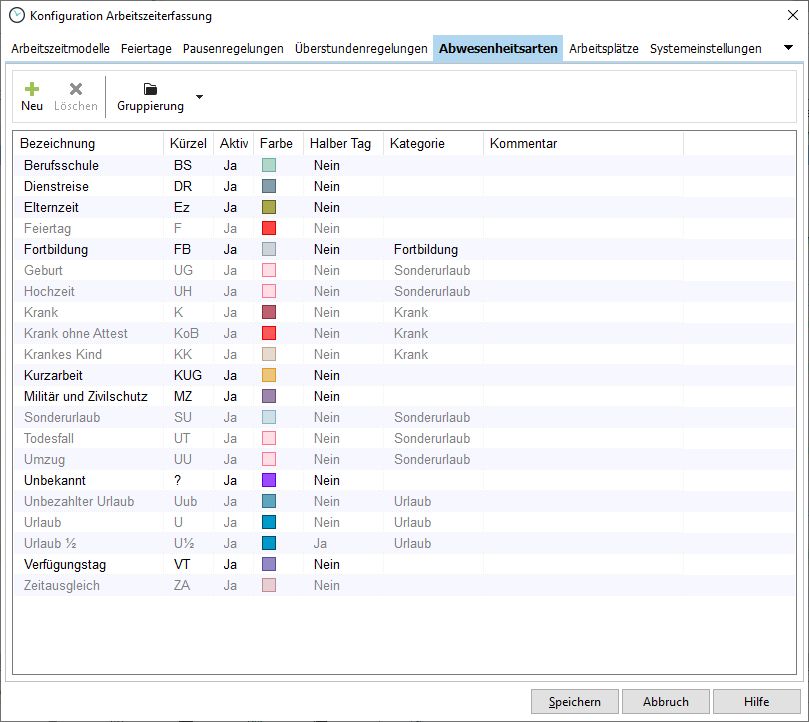Select the Militär und Zivilschutz entry
Viewport: 809px width, 722px height.
point(84,396)
